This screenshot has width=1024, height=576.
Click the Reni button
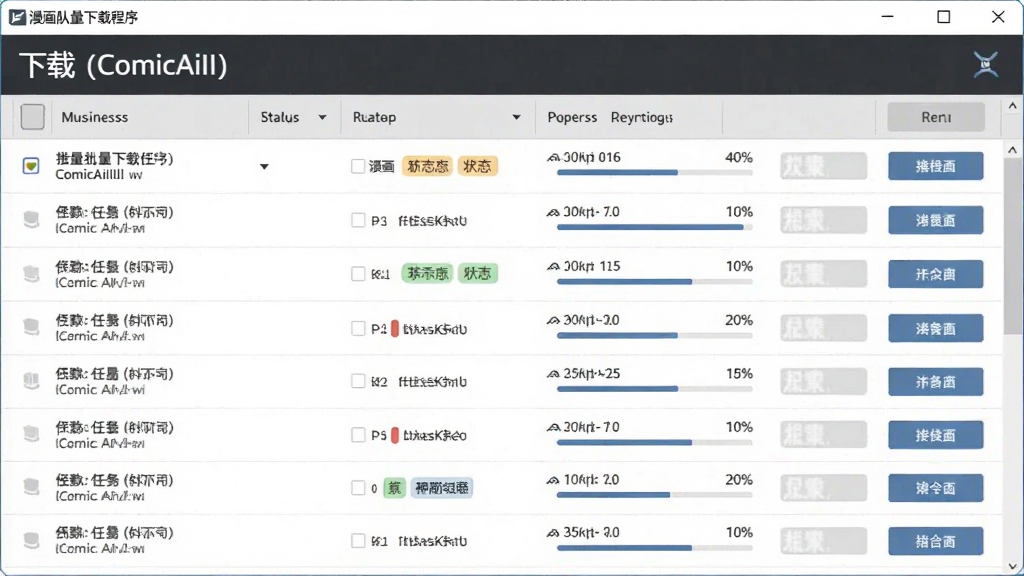pos(936,117)
